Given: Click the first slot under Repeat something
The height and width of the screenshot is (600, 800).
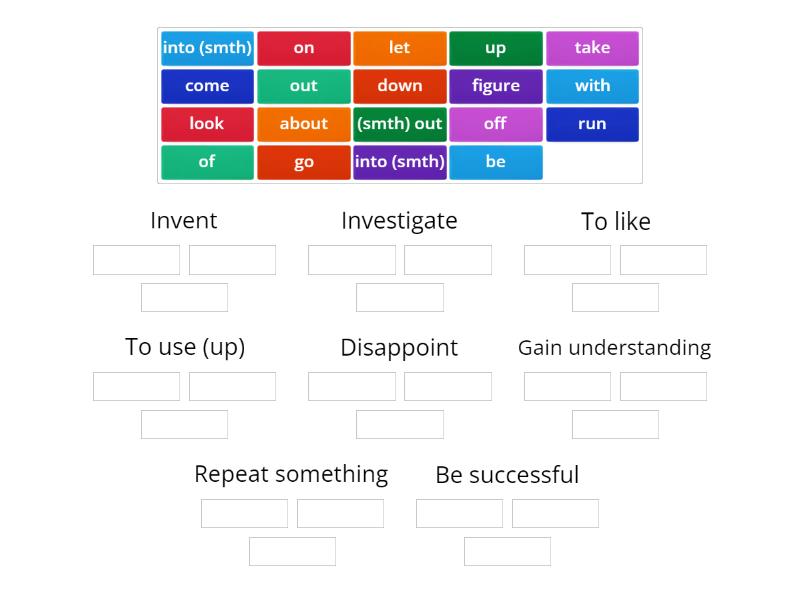Looking at the screenshot, I should pos(244,513).
